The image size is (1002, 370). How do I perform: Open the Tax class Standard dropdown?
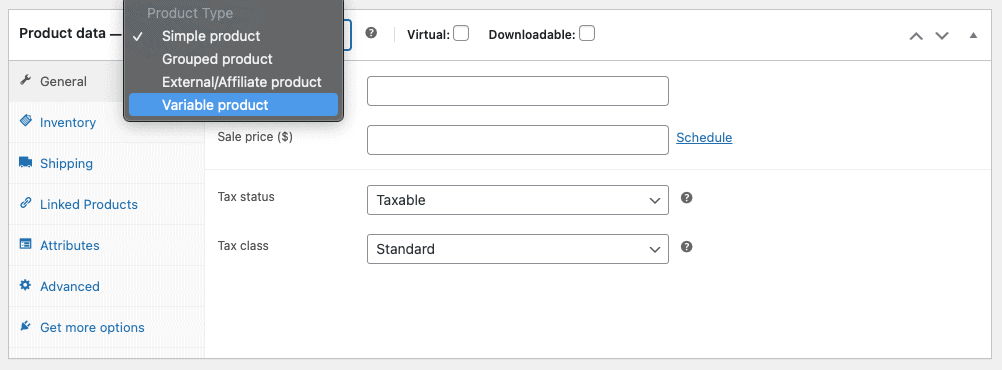pyautogui.click(x=518, y=249)
